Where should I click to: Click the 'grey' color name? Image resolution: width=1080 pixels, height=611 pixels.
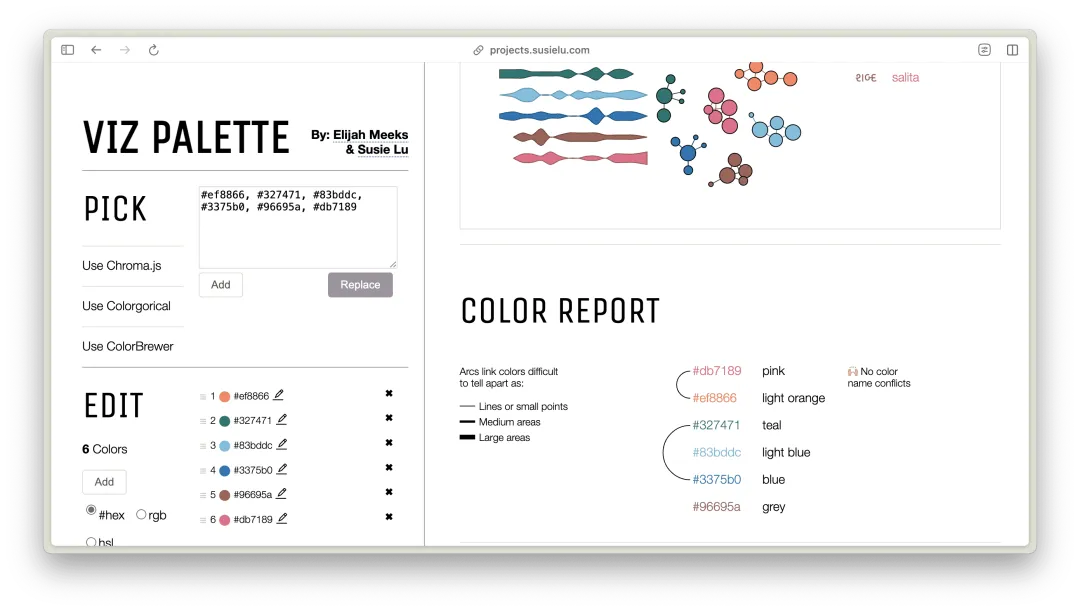pyautogui.click(x=773, y=507)
